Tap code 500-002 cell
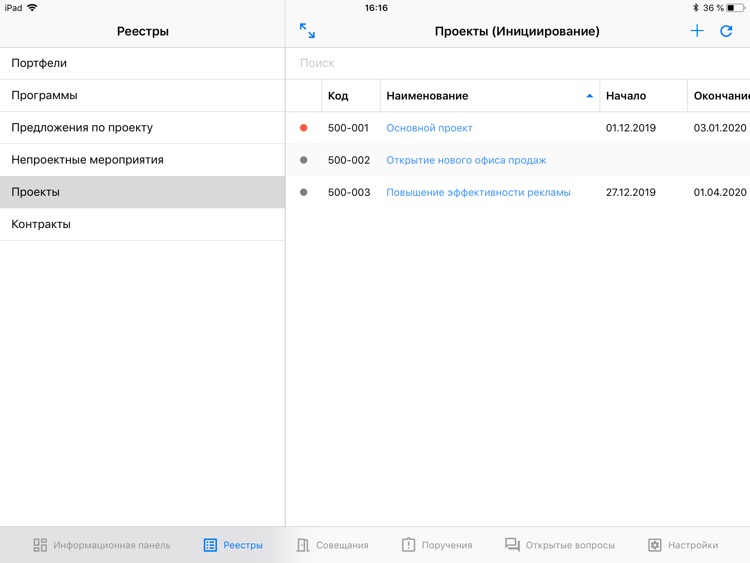Viewport: 750px width, 563px height. [x=349, y=160]
